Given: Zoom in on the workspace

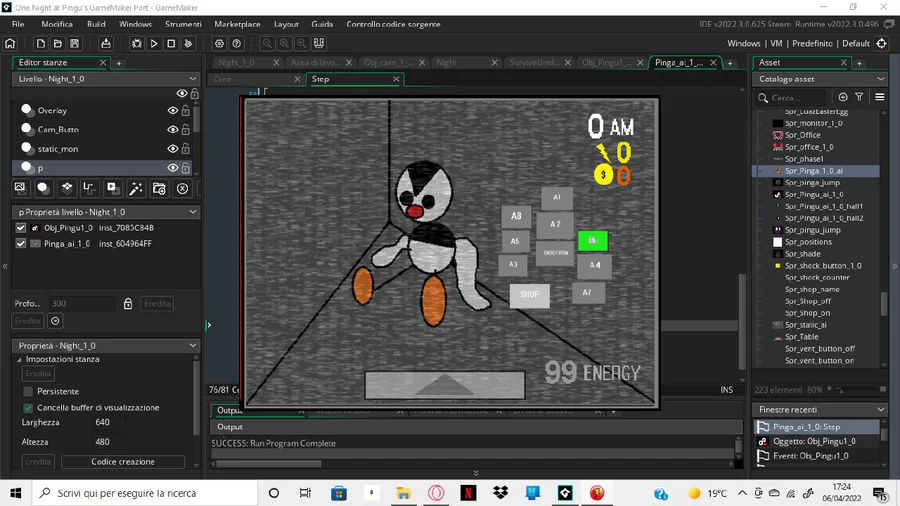Looking at the screenshot, I should (301, 44).
